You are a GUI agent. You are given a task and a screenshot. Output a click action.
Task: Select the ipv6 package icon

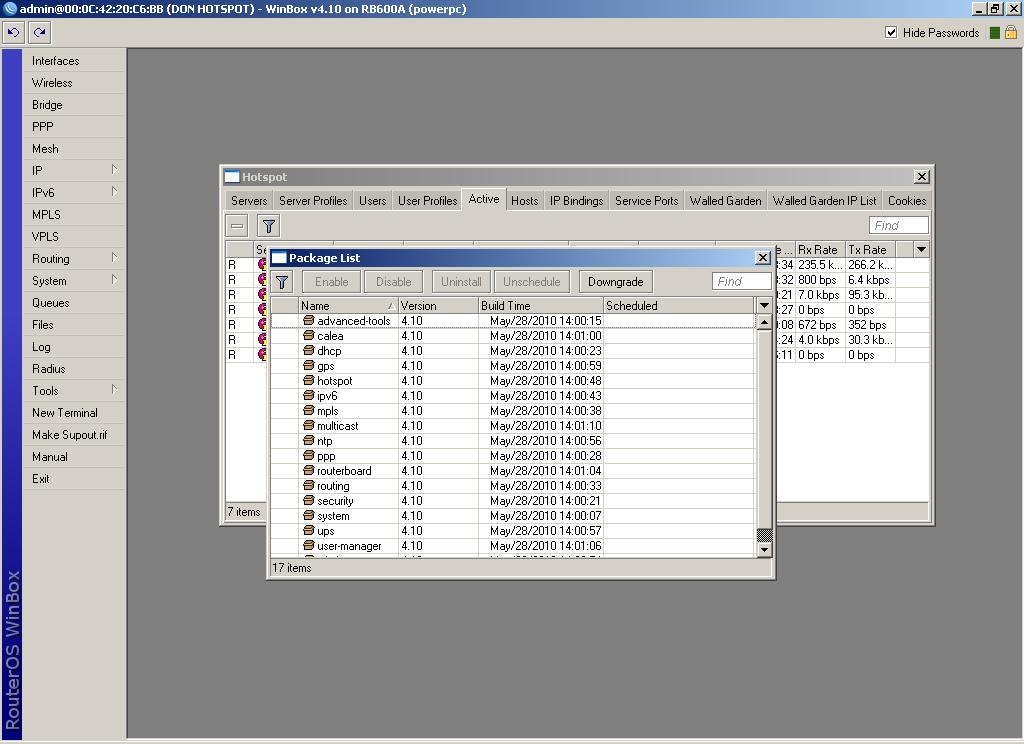(309, 395)
